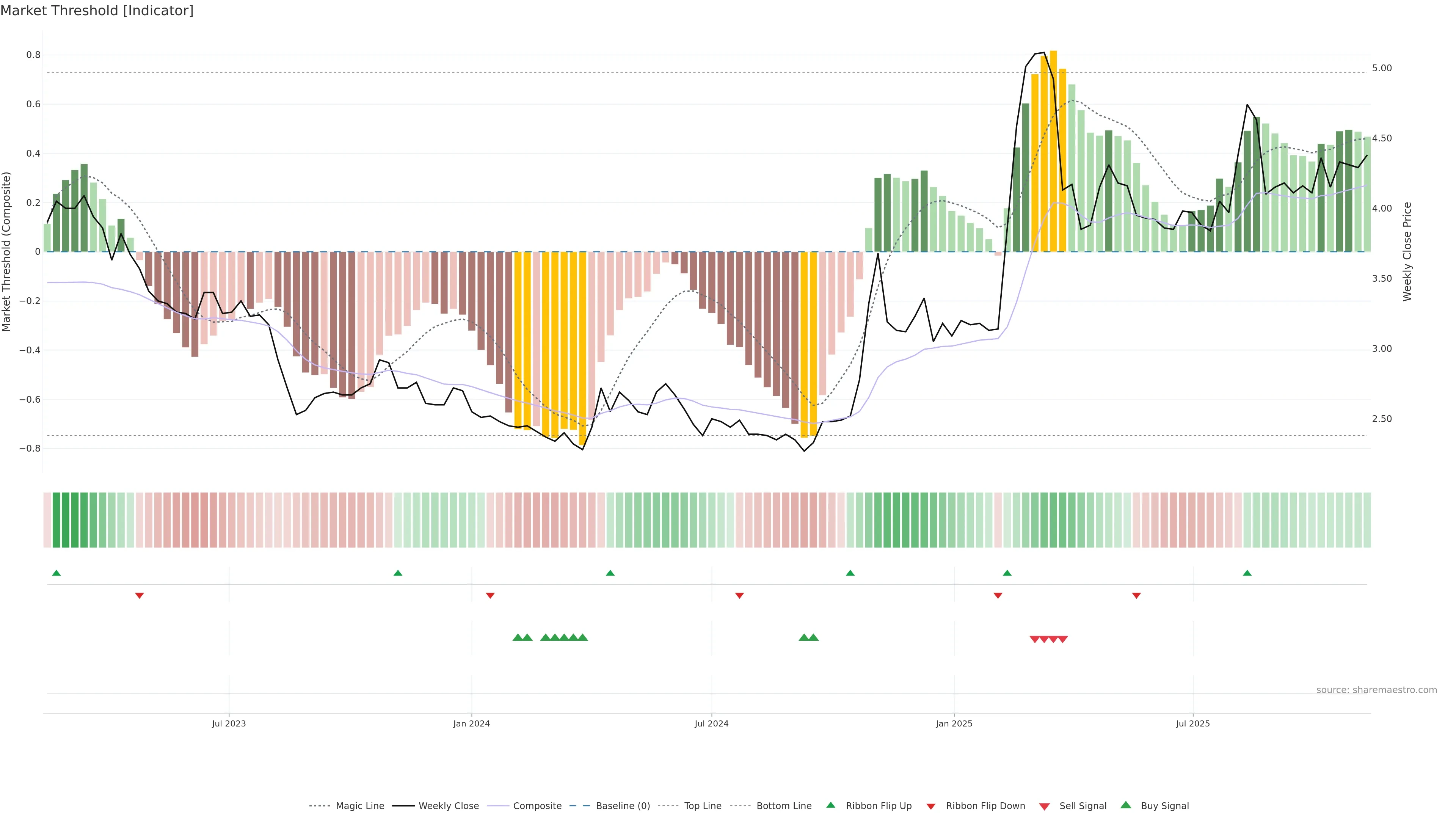This screenshot has width=1456, height=819.
Task: Click the Buy Signal legend triangle icon
Action: coord(1125,805)
